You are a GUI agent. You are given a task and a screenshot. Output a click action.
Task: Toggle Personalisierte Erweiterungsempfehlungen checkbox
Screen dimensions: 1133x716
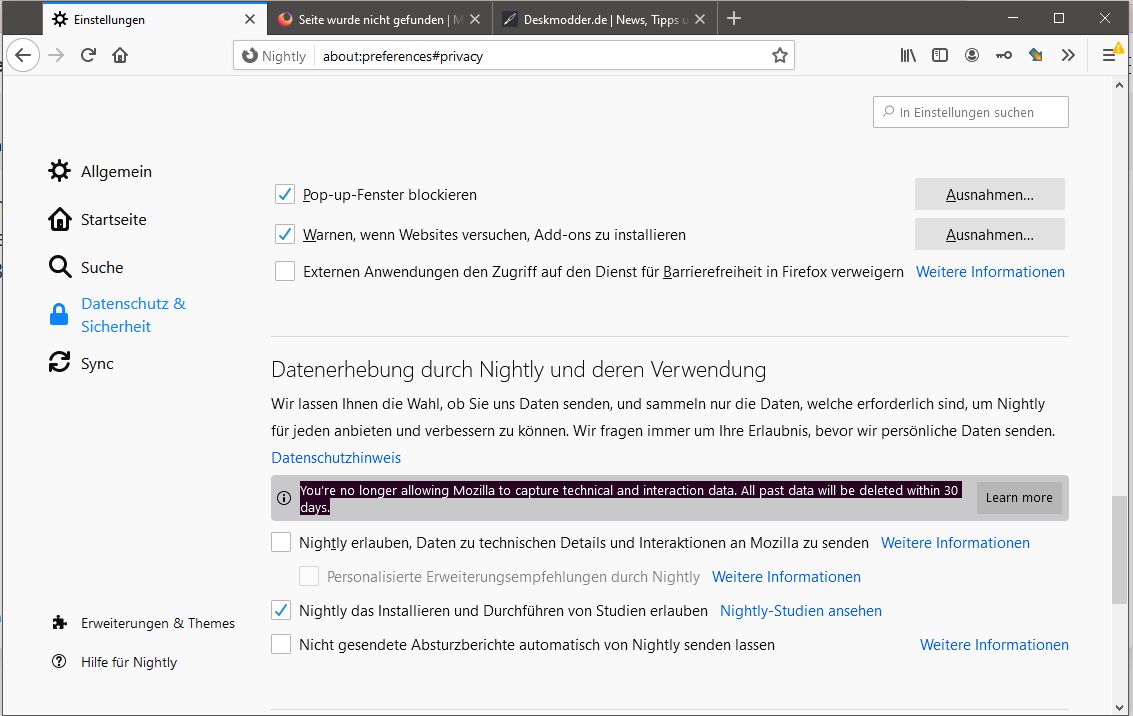309,576
